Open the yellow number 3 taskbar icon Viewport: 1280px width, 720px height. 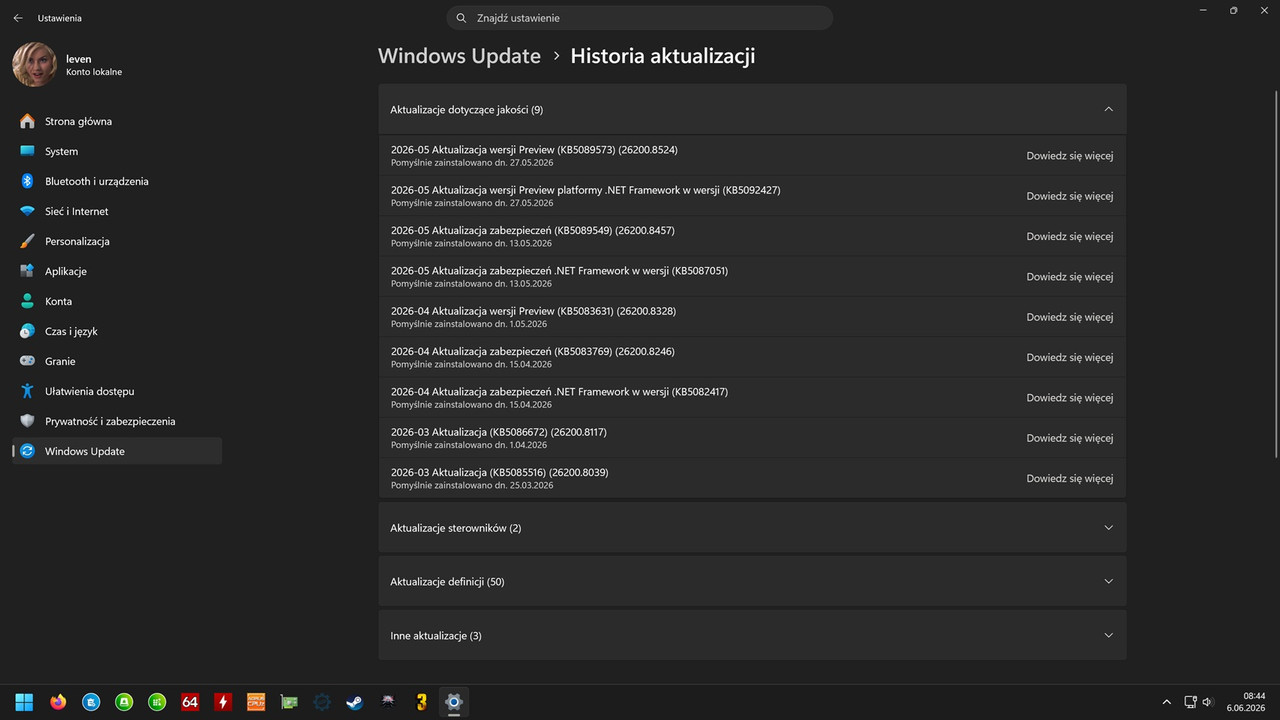(421, 702)
